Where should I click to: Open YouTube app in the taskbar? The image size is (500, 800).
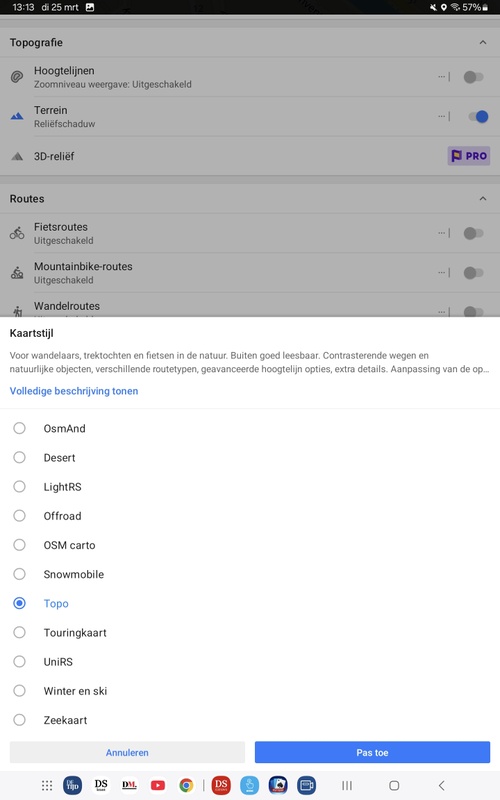click(158, 785)
